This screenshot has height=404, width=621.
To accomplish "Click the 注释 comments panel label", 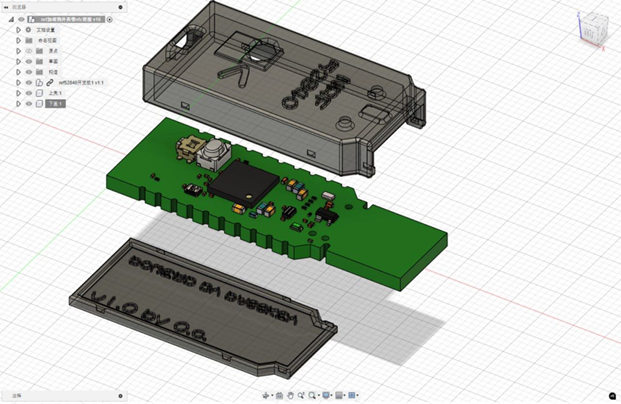I will coord(17,395).
